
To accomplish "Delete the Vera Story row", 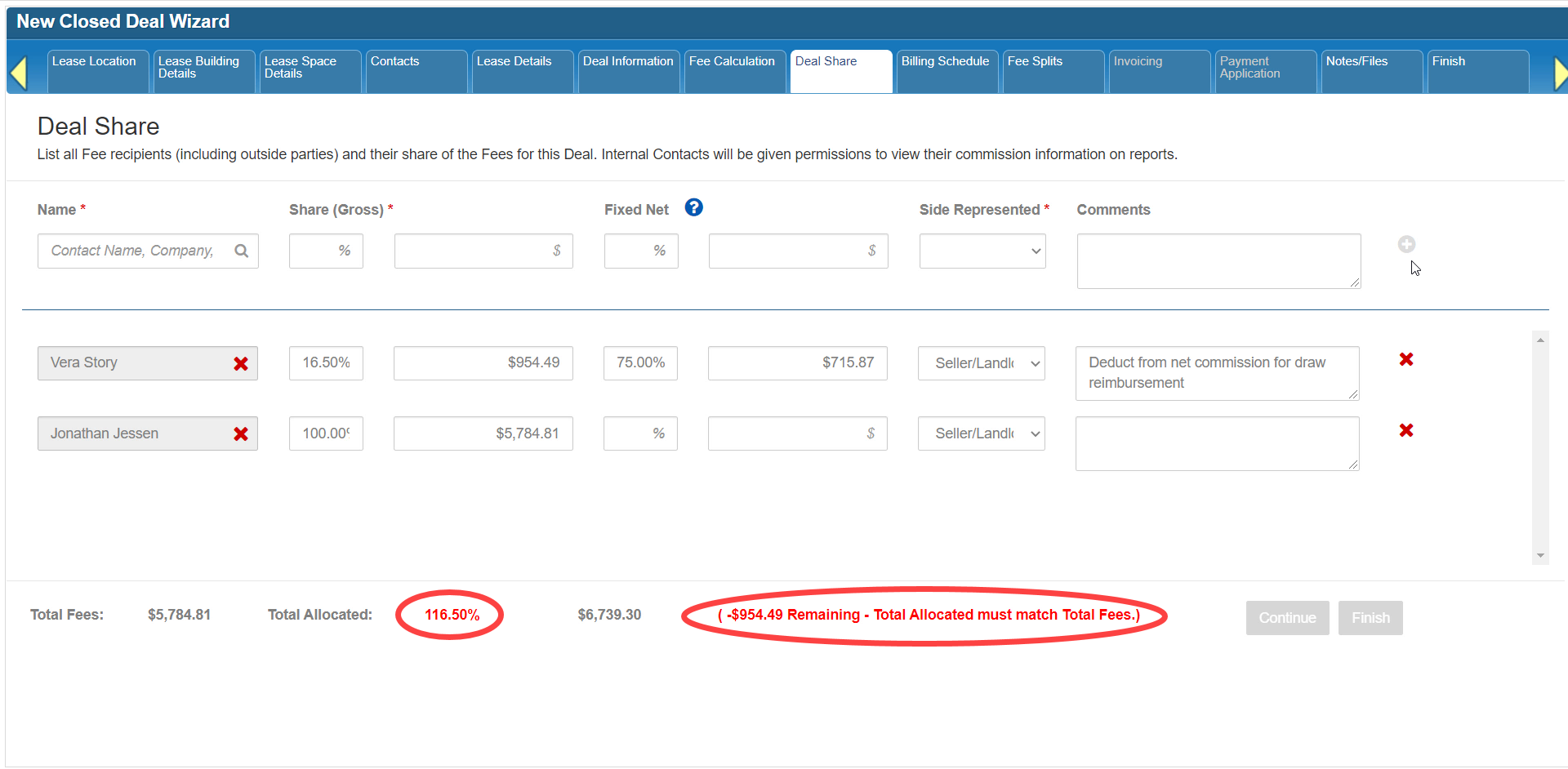I will click(x=1405, y=360).
